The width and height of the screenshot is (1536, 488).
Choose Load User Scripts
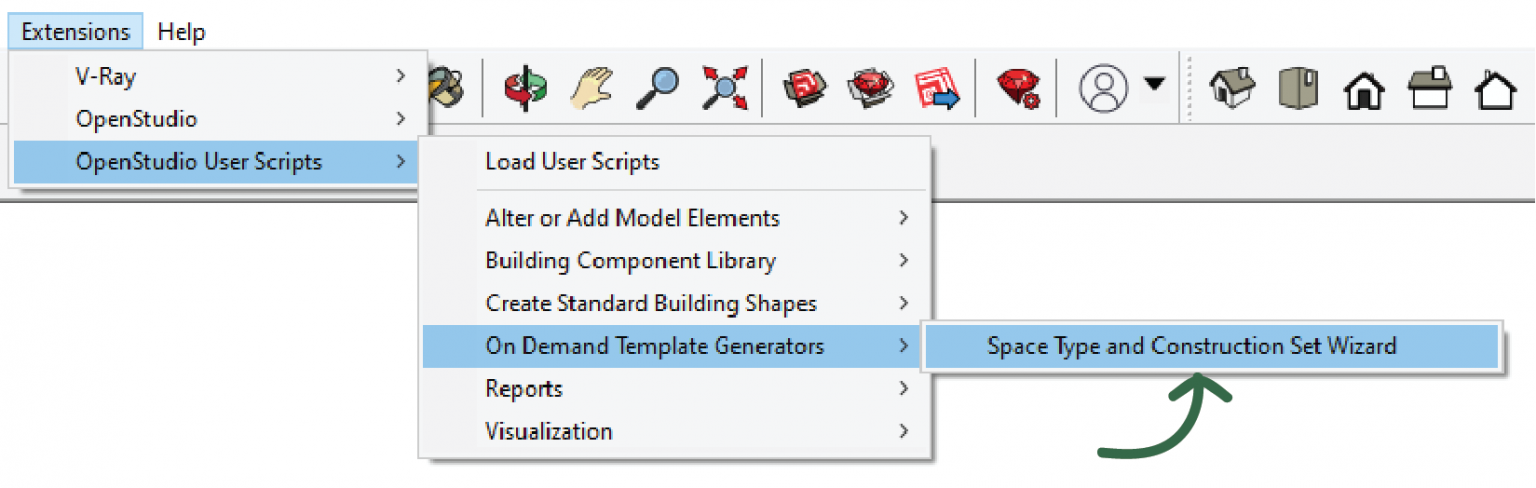[572, 161]
